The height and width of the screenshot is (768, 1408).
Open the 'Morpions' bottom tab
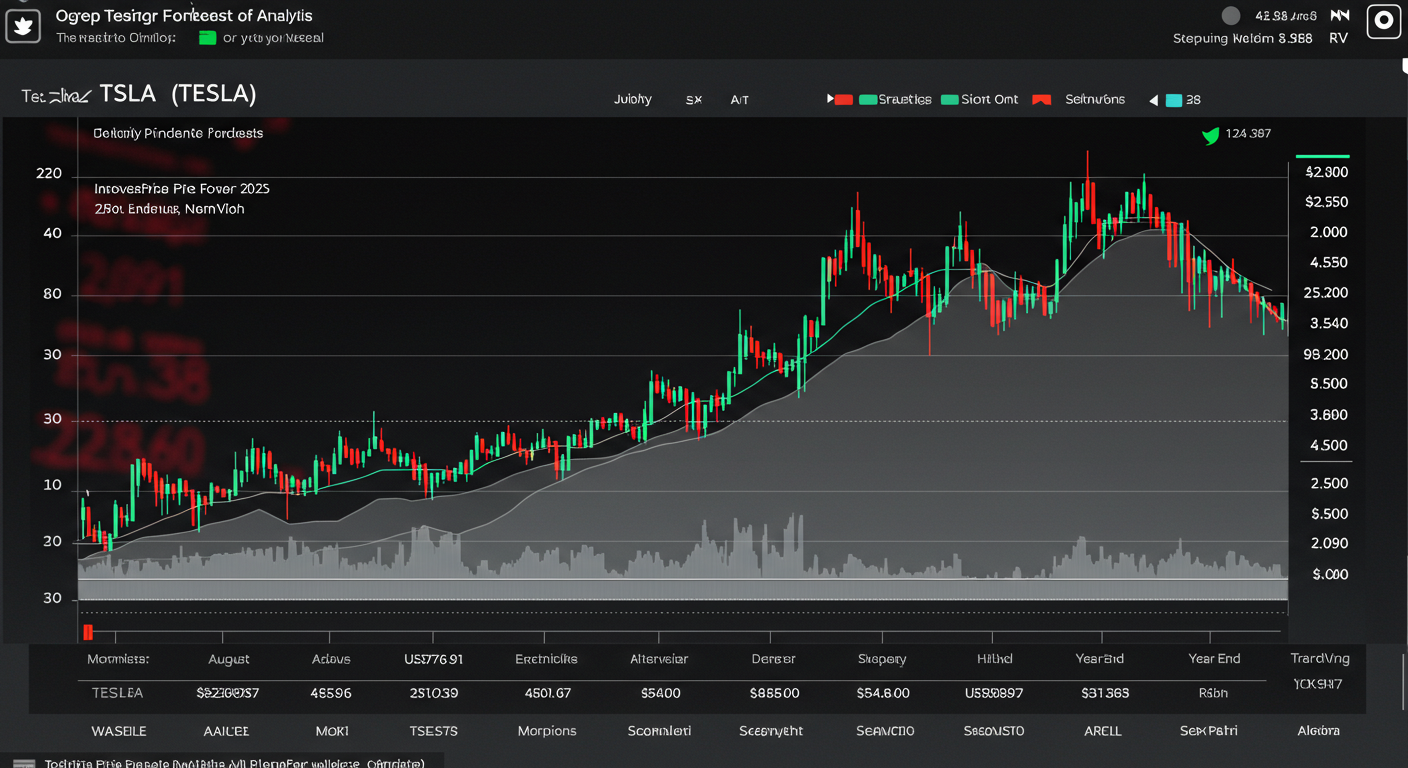pyautogui.click(x=547, y=731)
